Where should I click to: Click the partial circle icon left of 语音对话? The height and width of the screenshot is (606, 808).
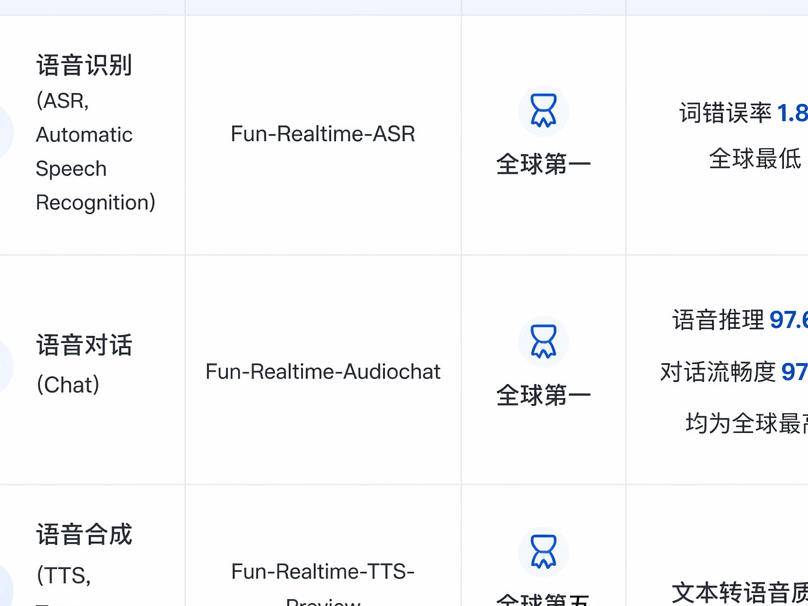[6, 365]
